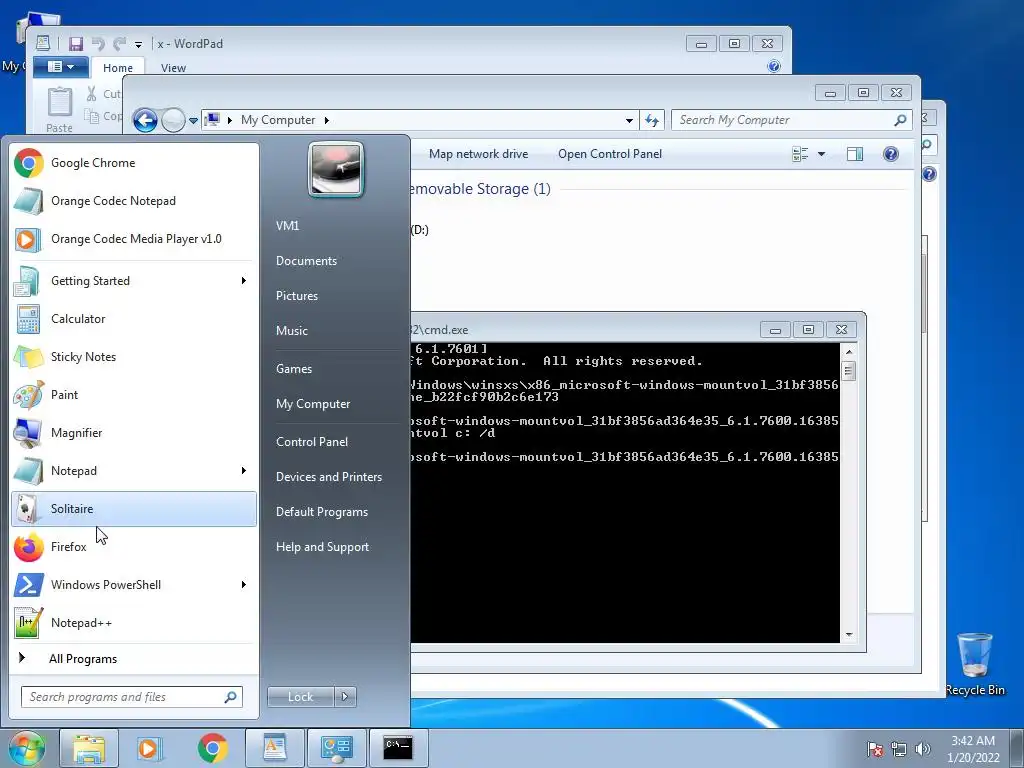Click Action Center flag tray icon
Viewport: 1024px width, 768px height.
click(x=875, y=749)
